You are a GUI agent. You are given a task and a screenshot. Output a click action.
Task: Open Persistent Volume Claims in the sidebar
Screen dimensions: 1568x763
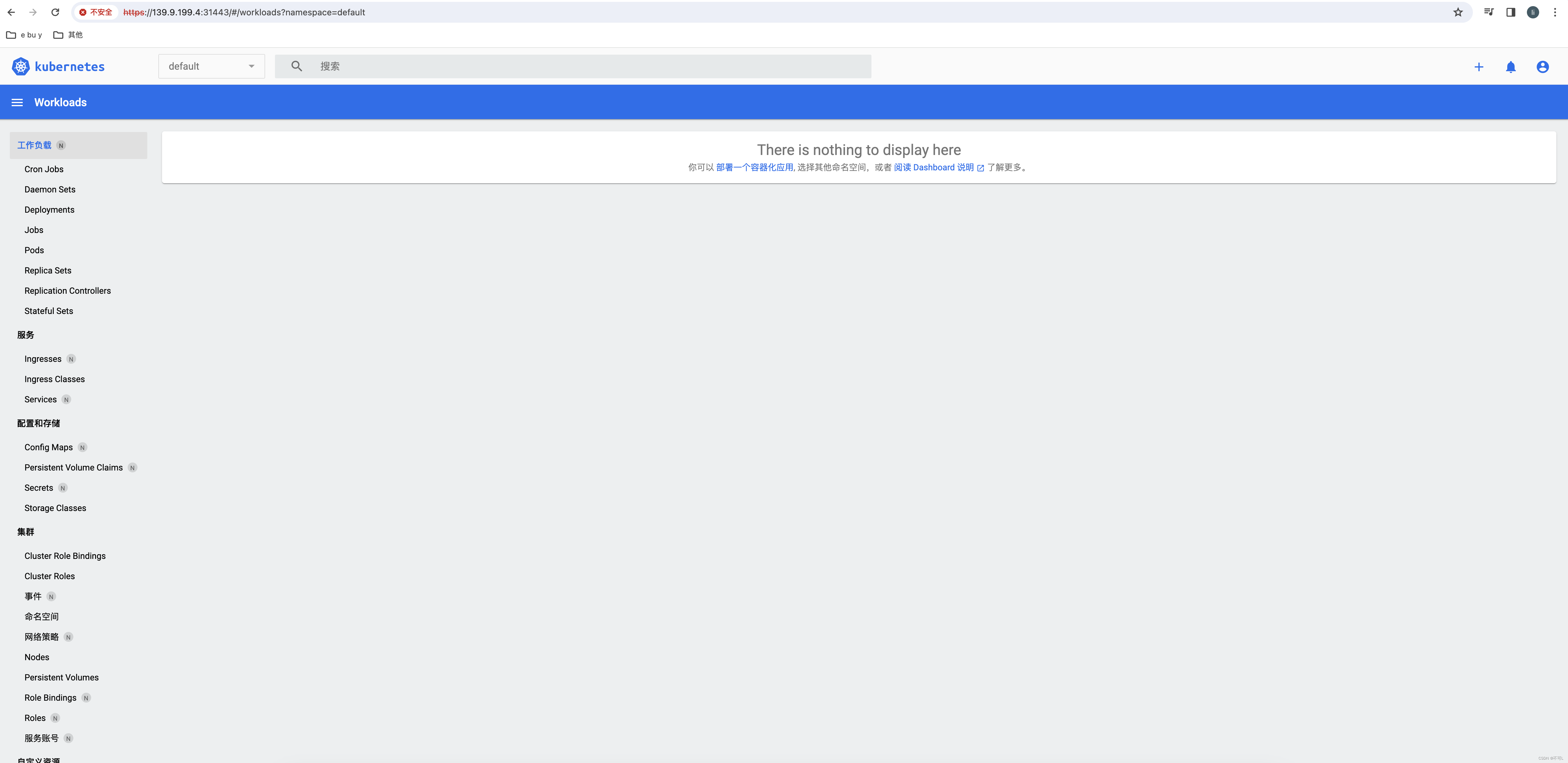[x=74, y=468]
